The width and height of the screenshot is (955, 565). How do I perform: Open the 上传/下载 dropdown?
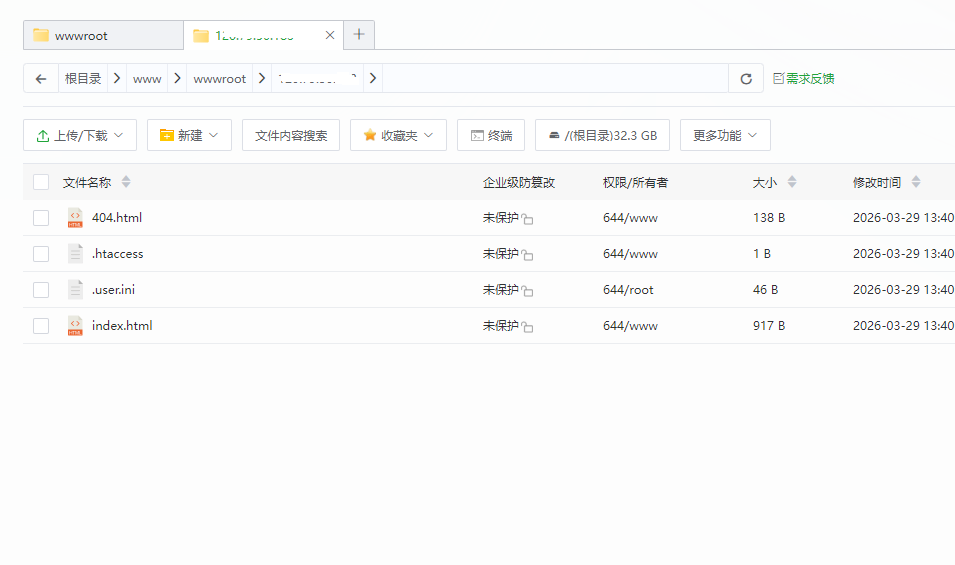[x=80, y=135]
